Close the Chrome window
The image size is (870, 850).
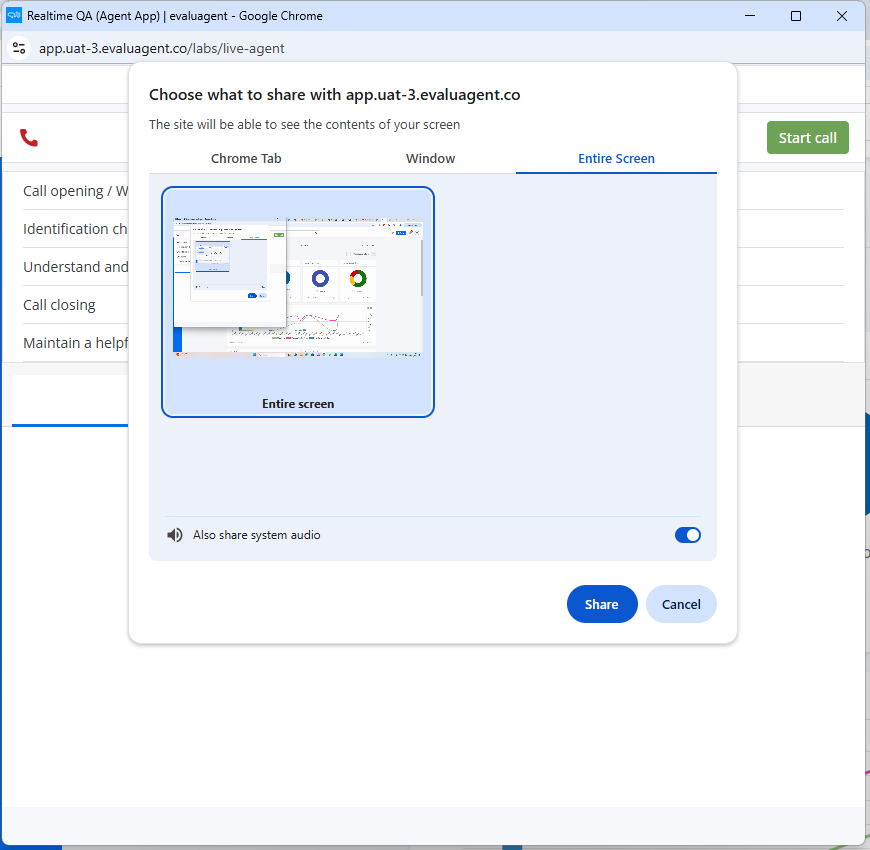[842, 16]
